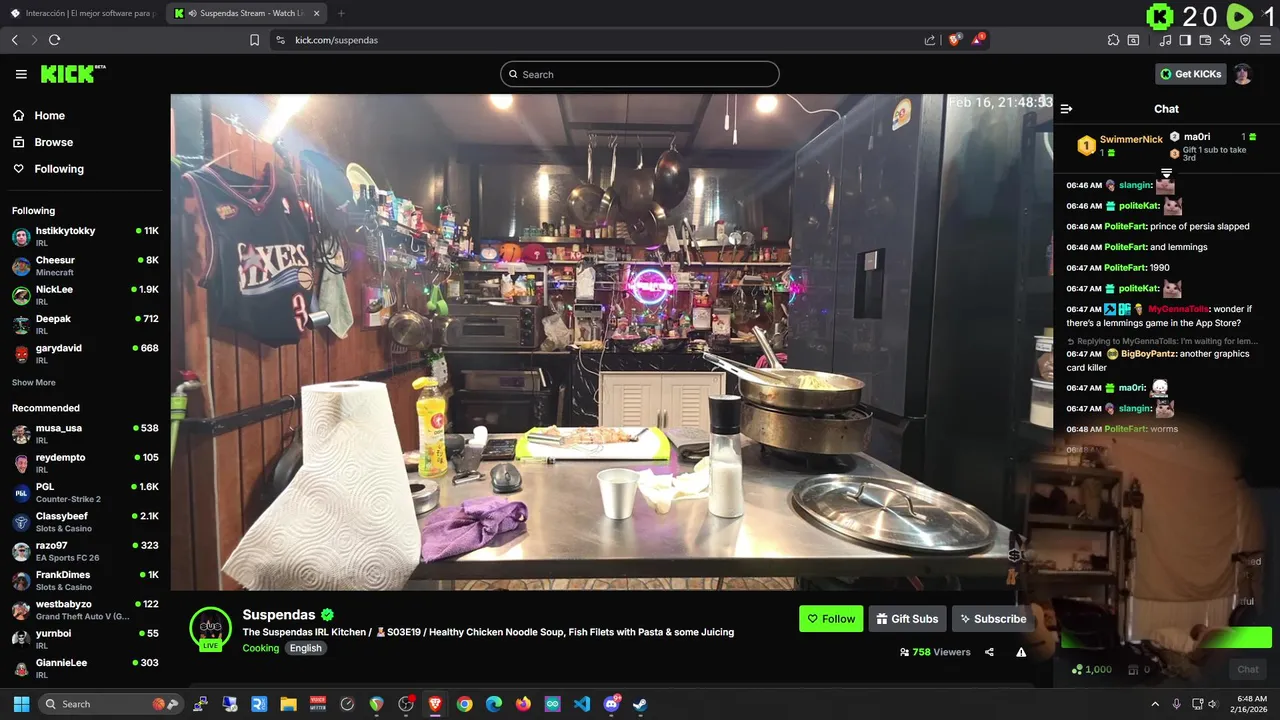Click the Gift Subs button
This screenshot has height=720, width=1280.
[907, 619]
